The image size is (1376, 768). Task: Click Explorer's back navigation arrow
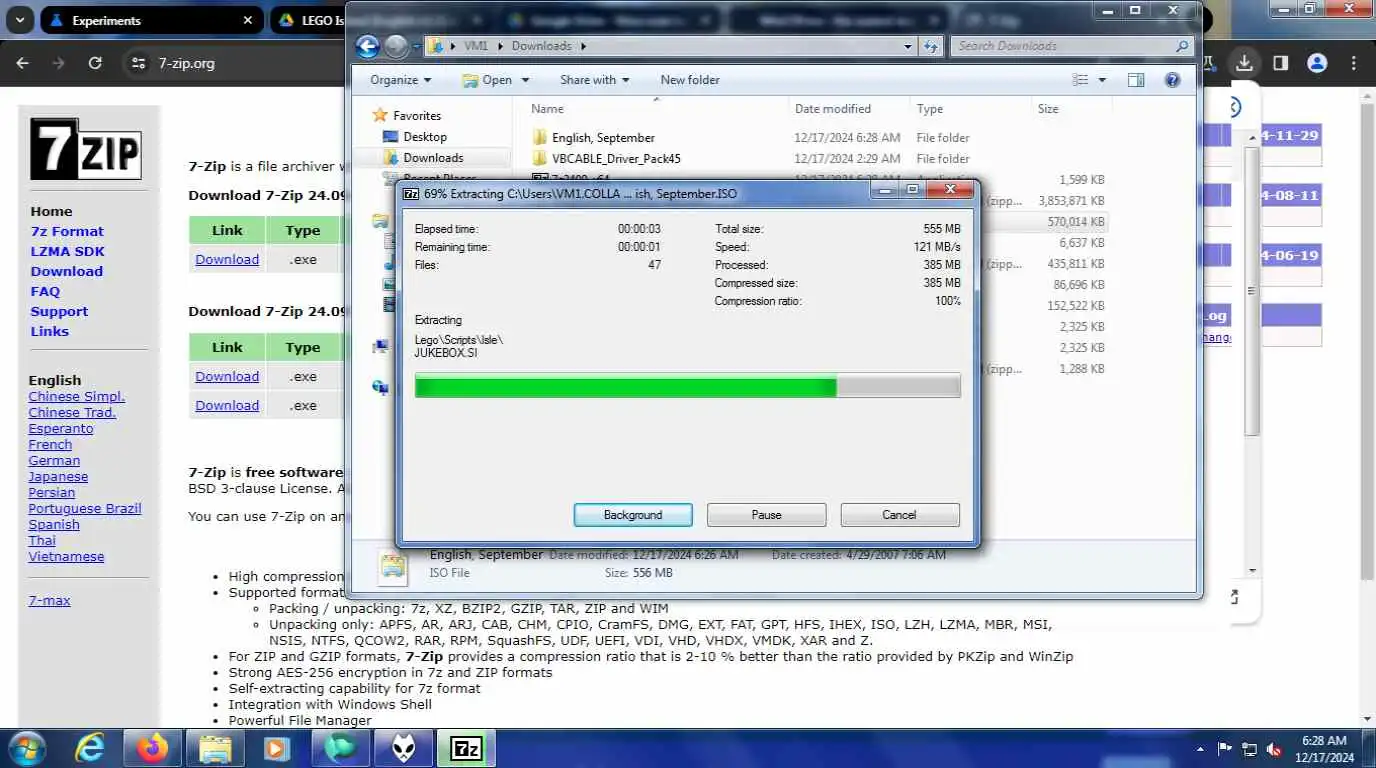(367, 46)
